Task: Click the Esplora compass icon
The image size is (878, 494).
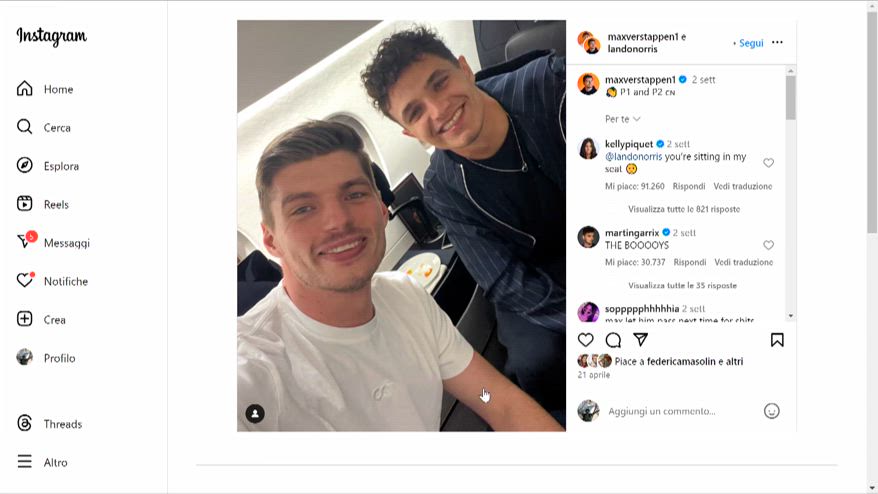Action: [x=25, y=166]
